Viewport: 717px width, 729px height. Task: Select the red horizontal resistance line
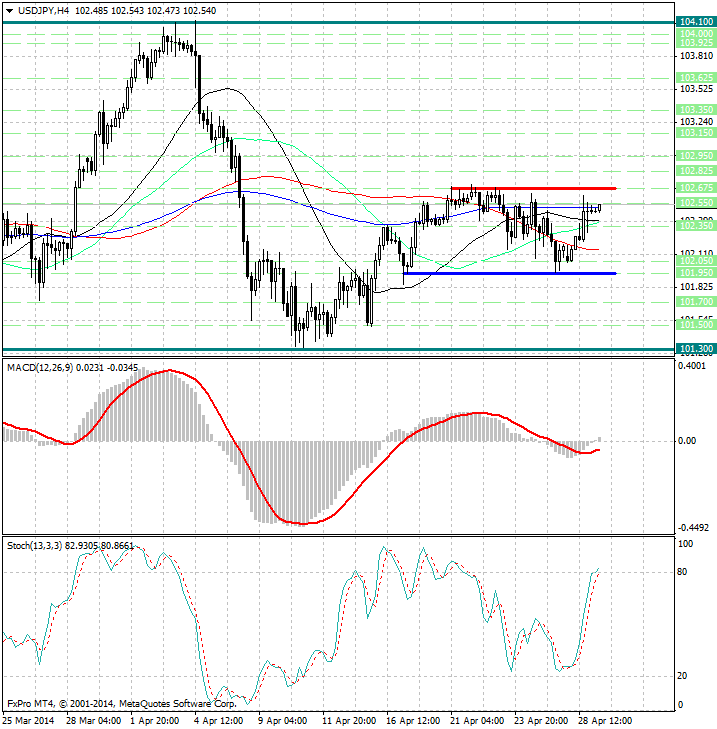pos(534,188)
